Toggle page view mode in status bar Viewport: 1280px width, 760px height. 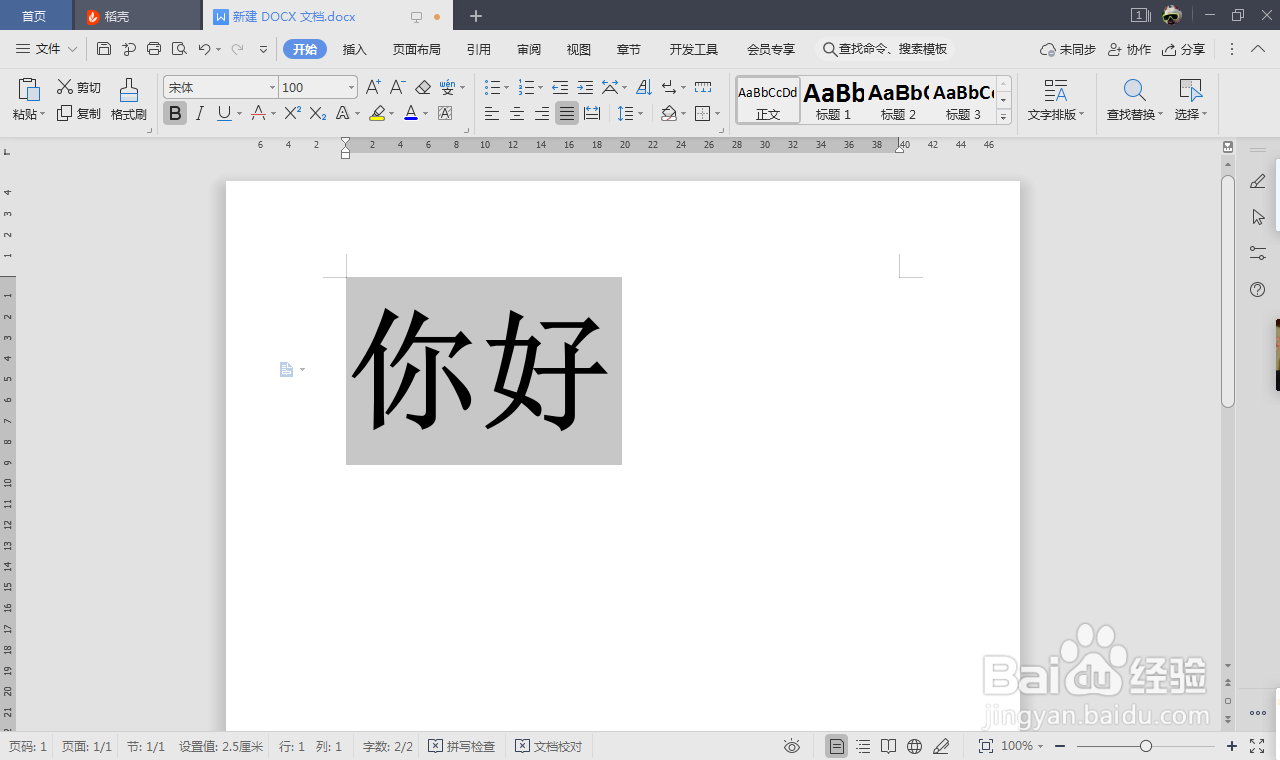(837, 746)
